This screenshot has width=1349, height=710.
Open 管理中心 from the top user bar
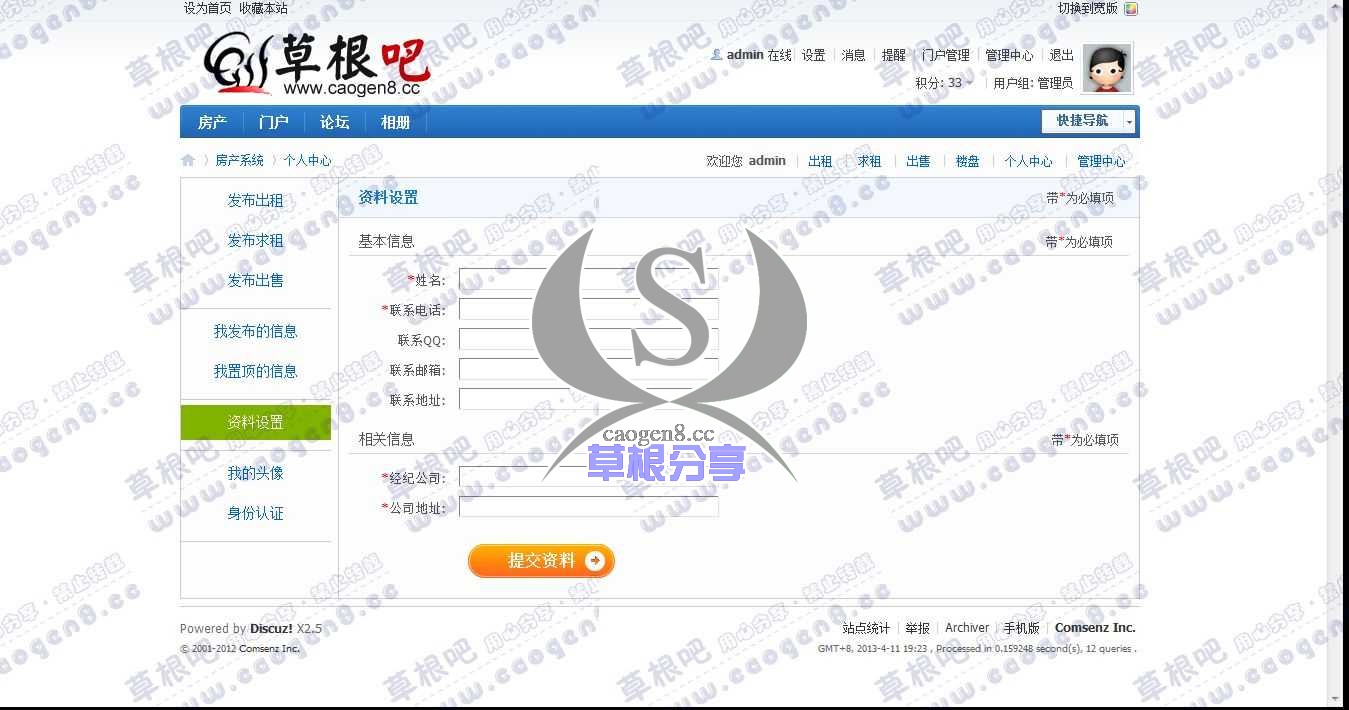(x=1009, y=55)
